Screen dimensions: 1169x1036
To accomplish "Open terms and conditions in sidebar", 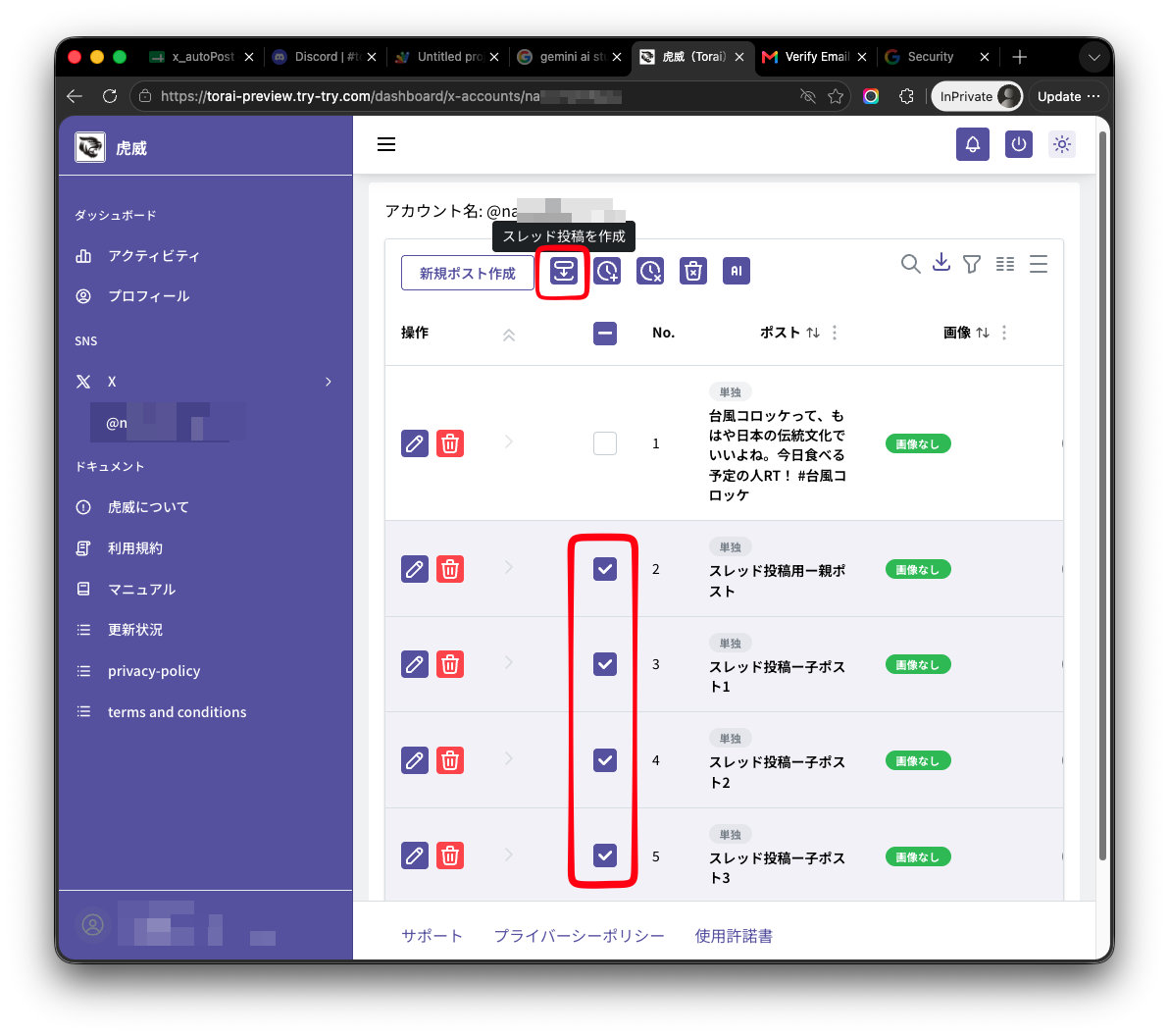I will click(x=177, y=711).
